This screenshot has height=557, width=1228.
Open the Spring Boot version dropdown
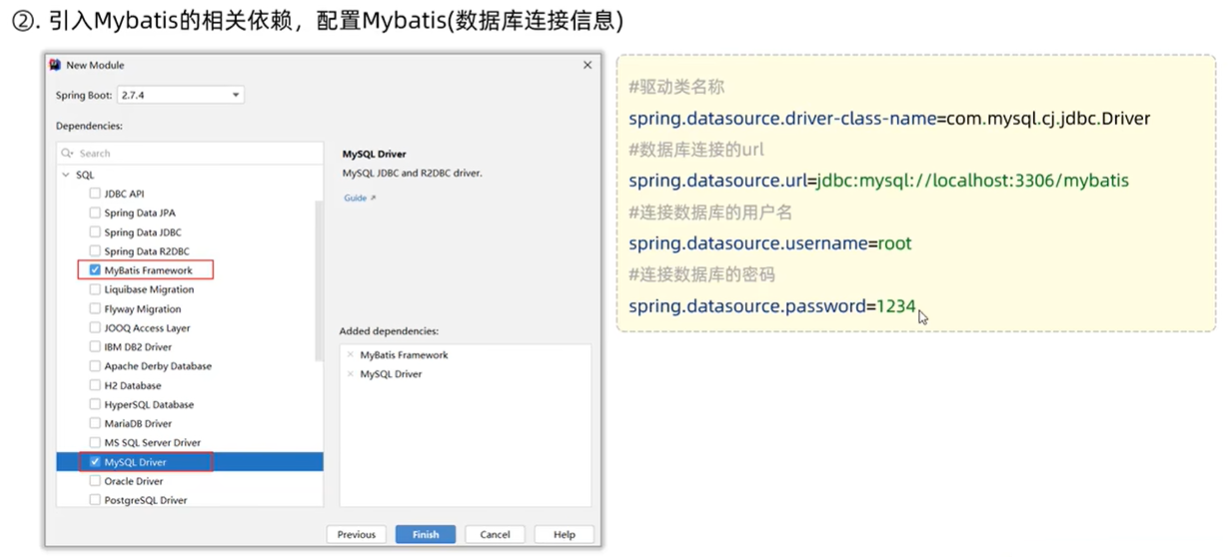(180, 95)
